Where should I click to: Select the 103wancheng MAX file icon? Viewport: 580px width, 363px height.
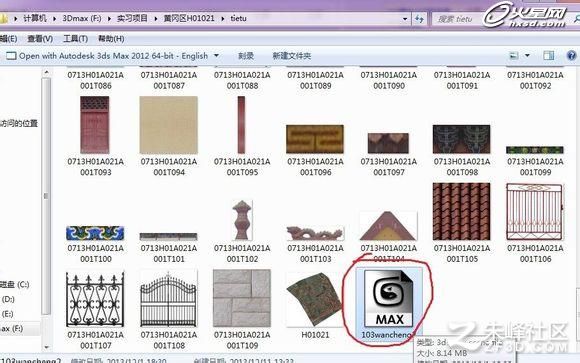click(388, 298)
